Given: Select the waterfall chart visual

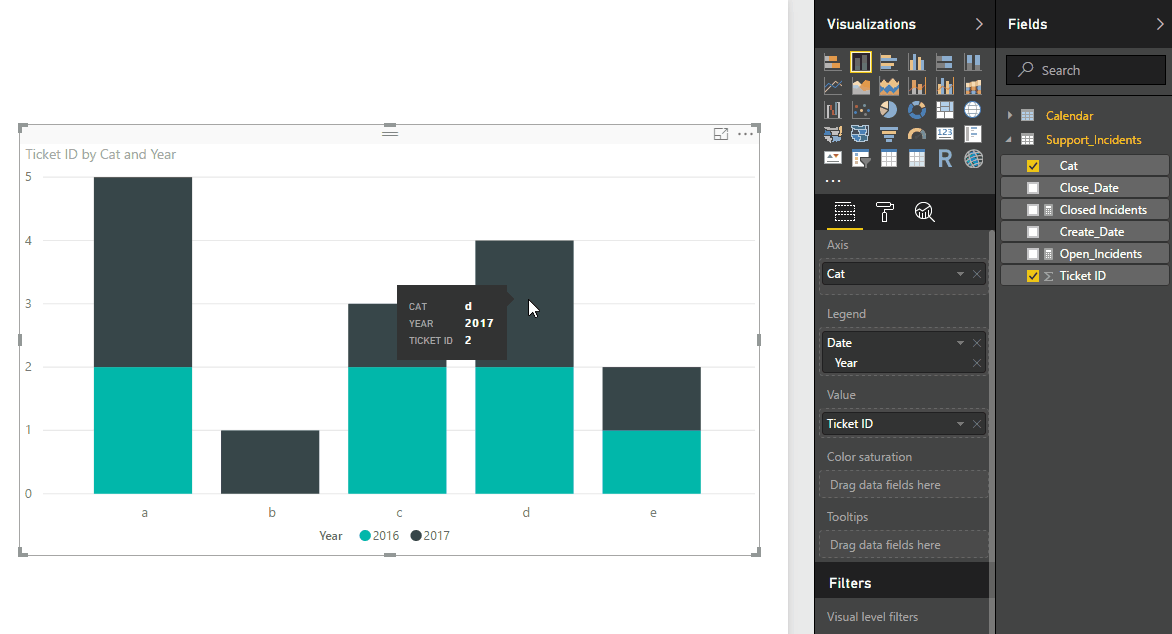Looking at the screenshot, I should [x=833, y=110].
